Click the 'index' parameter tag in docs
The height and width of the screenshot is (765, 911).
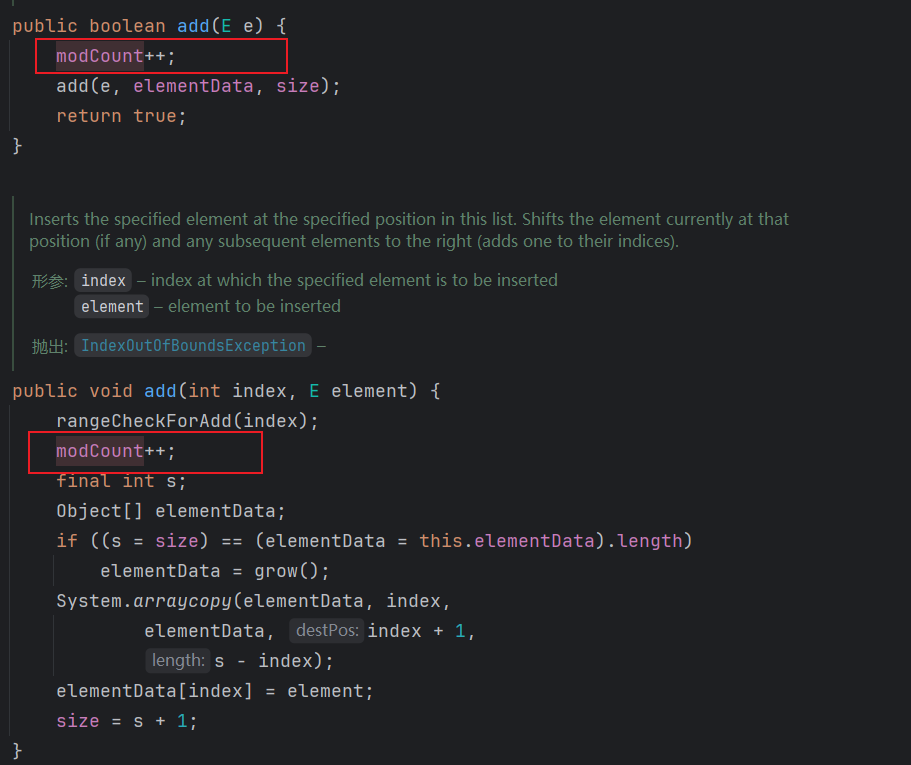103,281
